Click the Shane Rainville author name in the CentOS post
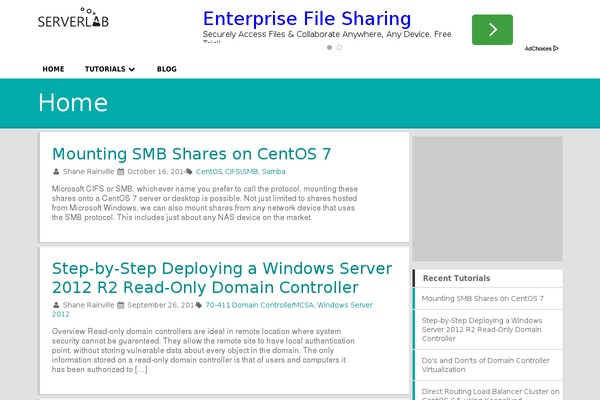This screenshot has width=600, height=400. 88,171
